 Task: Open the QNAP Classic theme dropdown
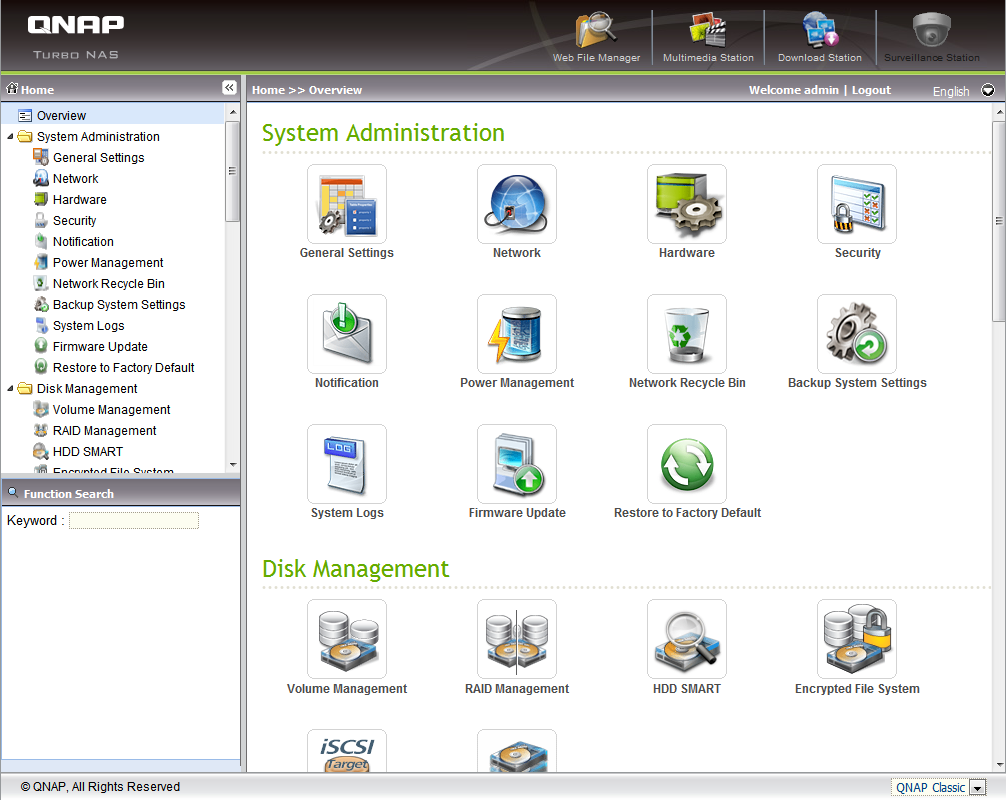pos(977,788)
